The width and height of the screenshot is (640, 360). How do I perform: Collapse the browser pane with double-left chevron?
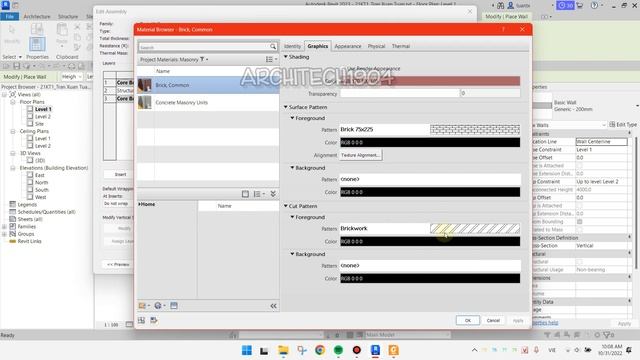pyautogui.click(x=273, y=306)
